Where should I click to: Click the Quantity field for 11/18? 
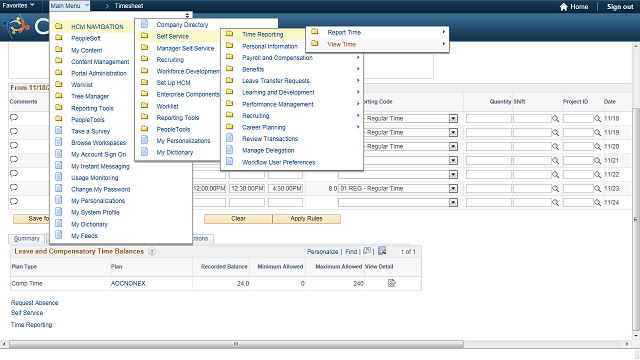(x=489, y=118)
